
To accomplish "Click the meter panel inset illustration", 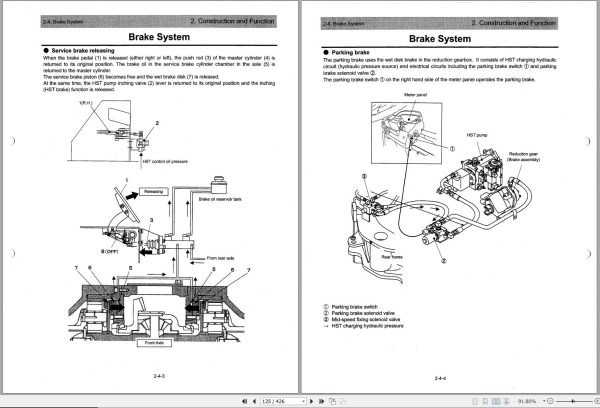I will click(406, 132).
